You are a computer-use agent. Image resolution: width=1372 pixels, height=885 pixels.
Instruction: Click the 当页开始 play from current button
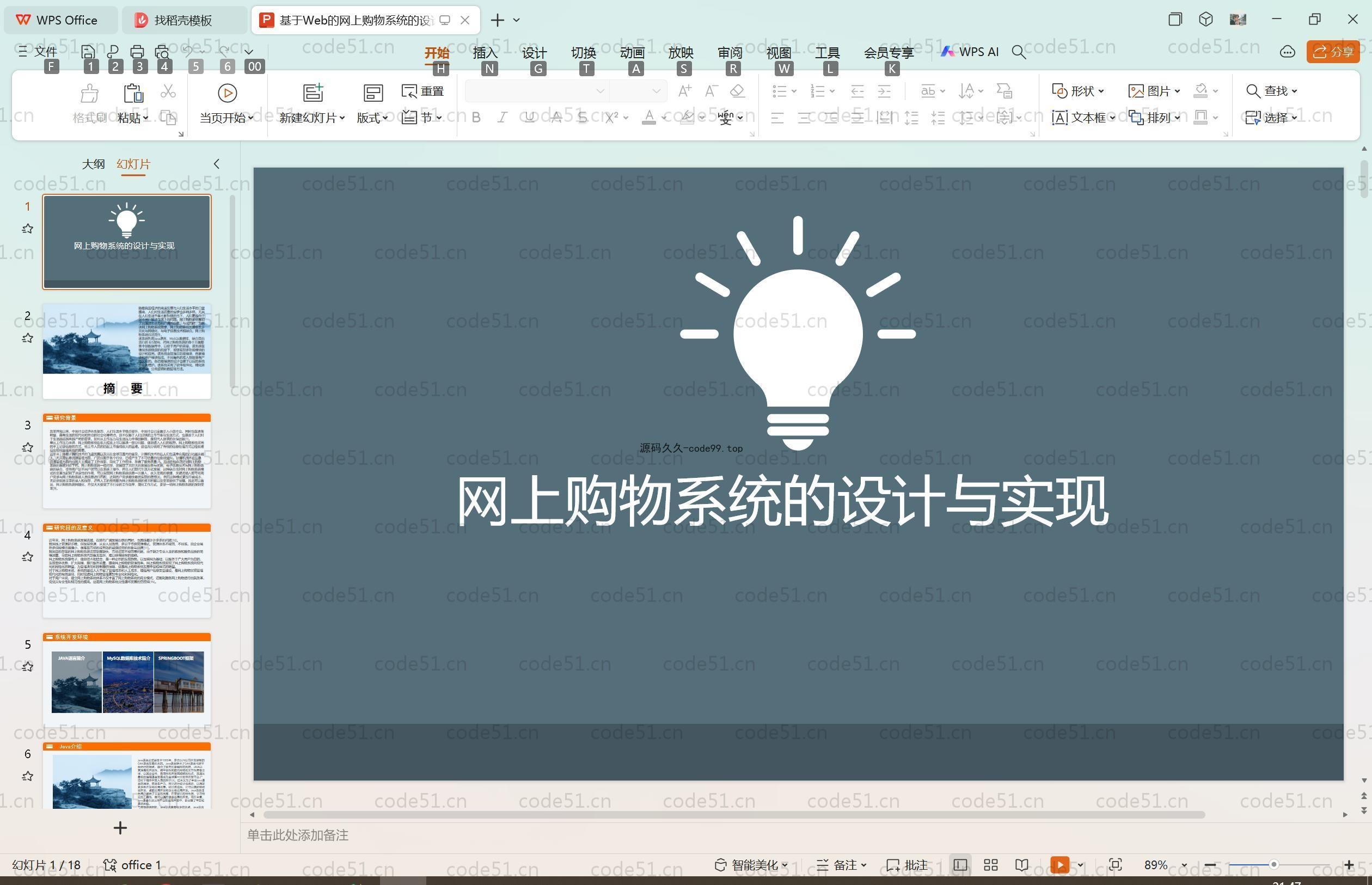(227, 105)
